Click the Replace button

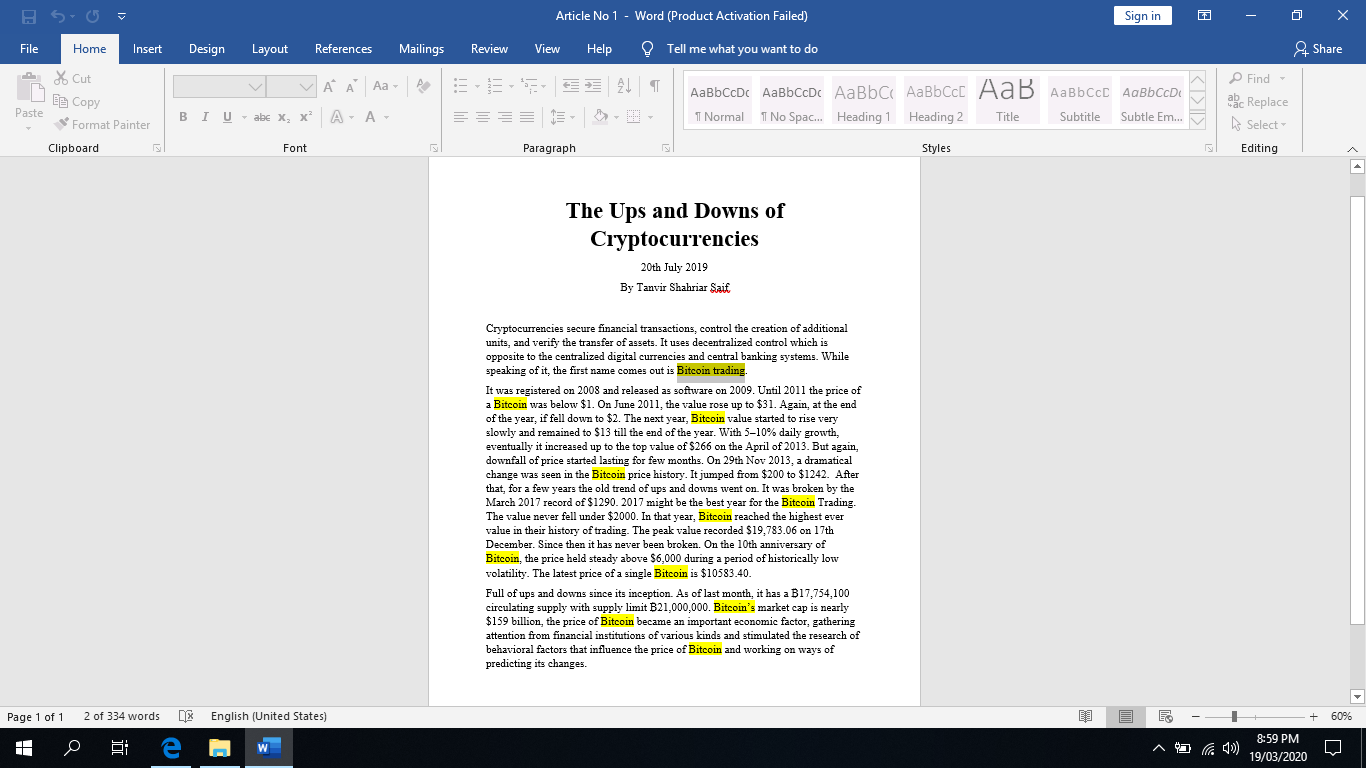tap(1259, 102)
